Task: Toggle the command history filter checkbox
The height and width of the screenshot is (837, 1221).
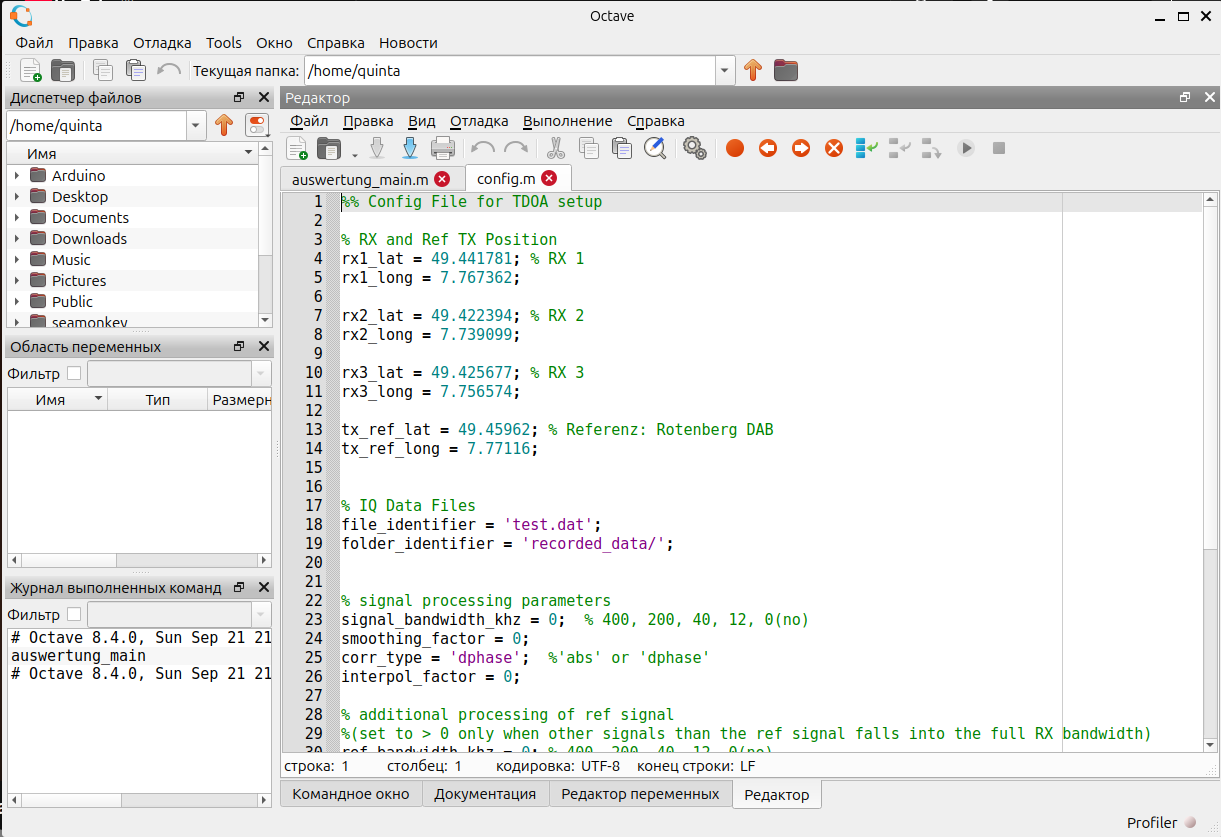Action: click(x=74, y=614)
